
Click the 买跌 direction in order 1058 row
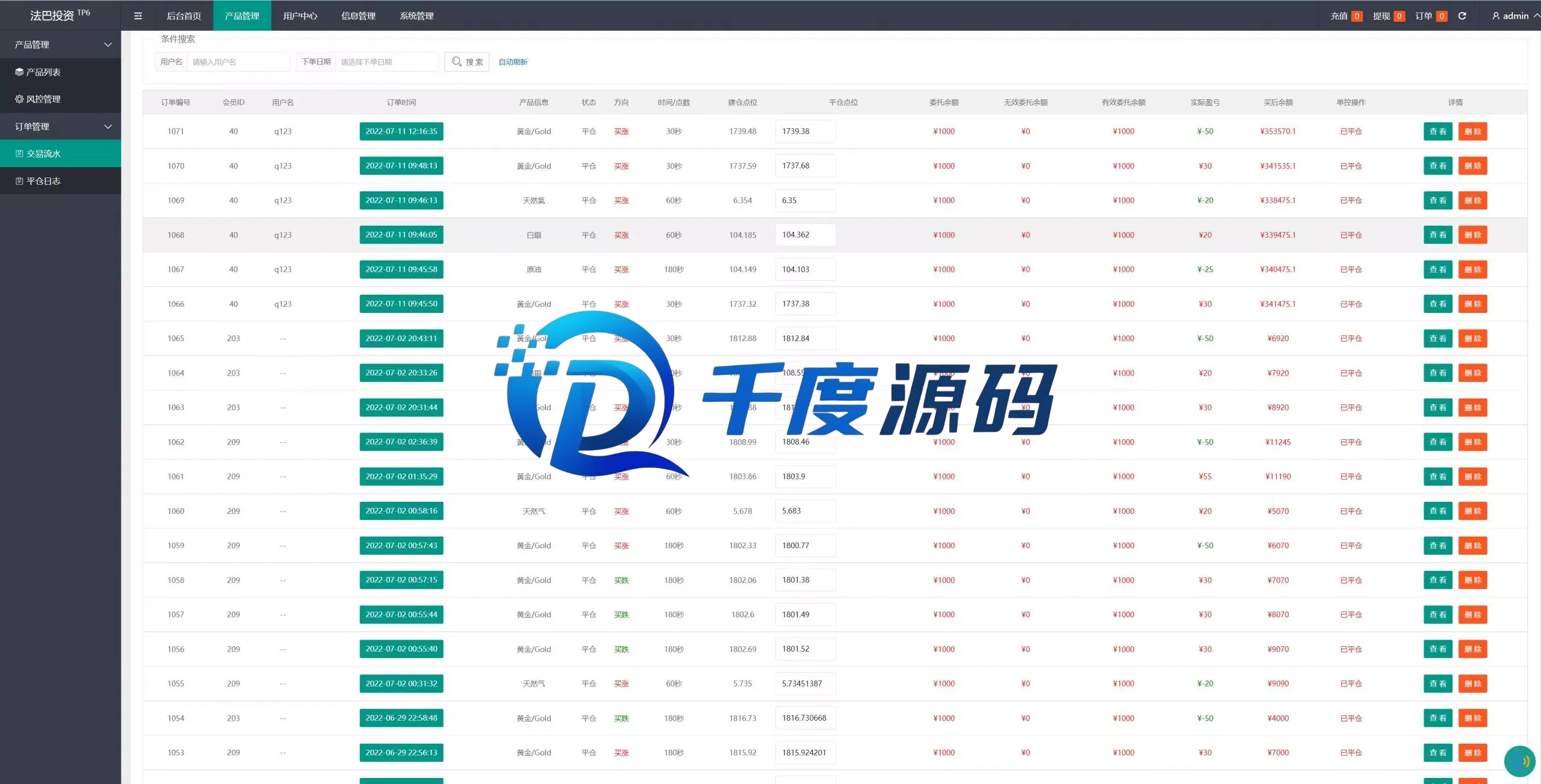(621, 580)
